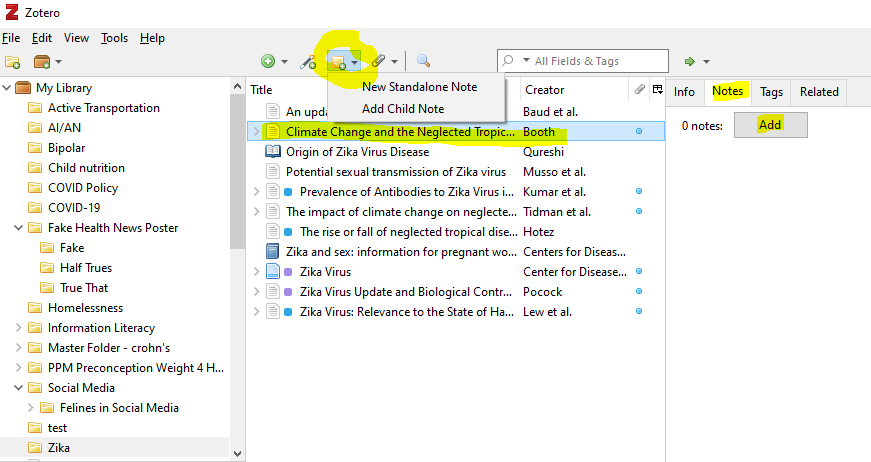Select the test collection

click(x=57, y=428)
